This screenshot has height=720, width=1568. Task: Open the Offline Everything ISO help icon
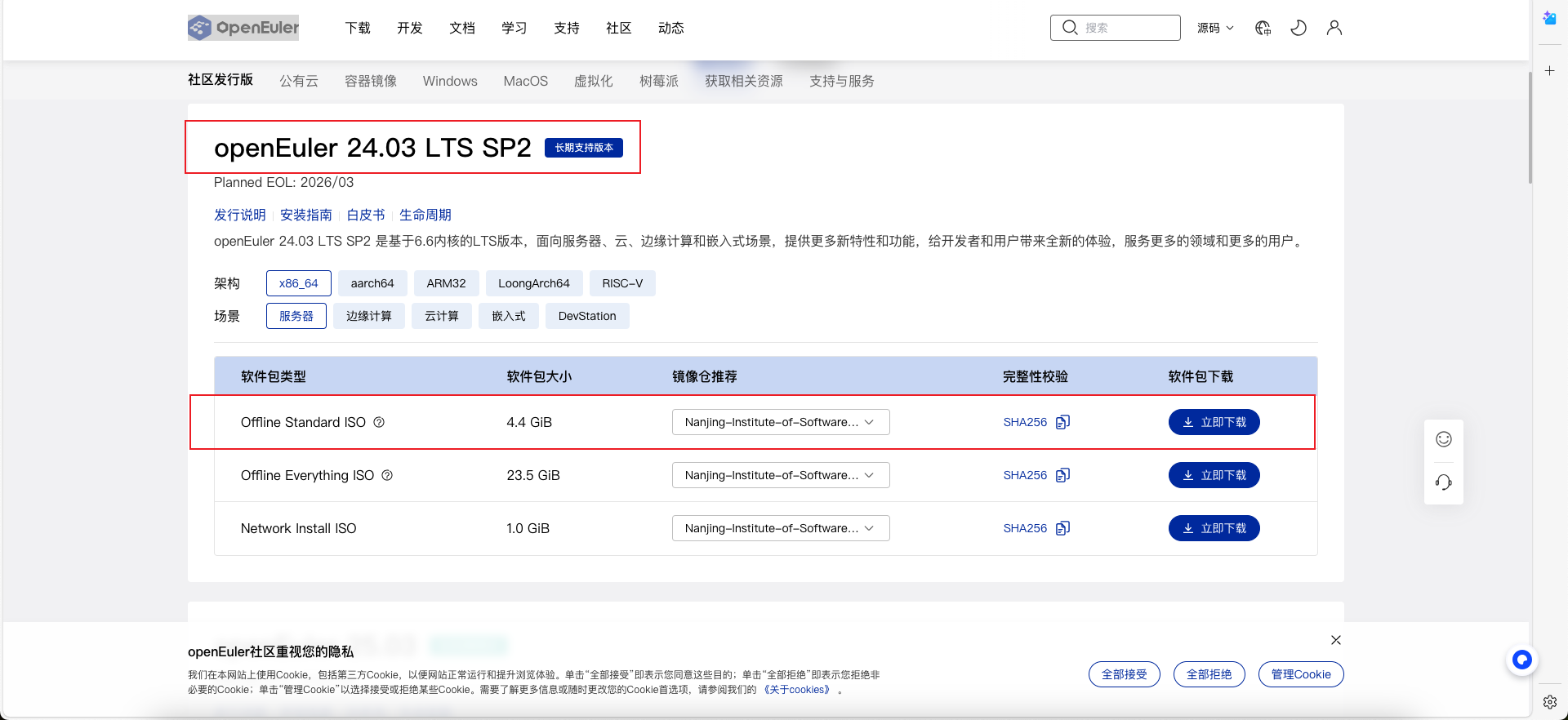[387, 475]
